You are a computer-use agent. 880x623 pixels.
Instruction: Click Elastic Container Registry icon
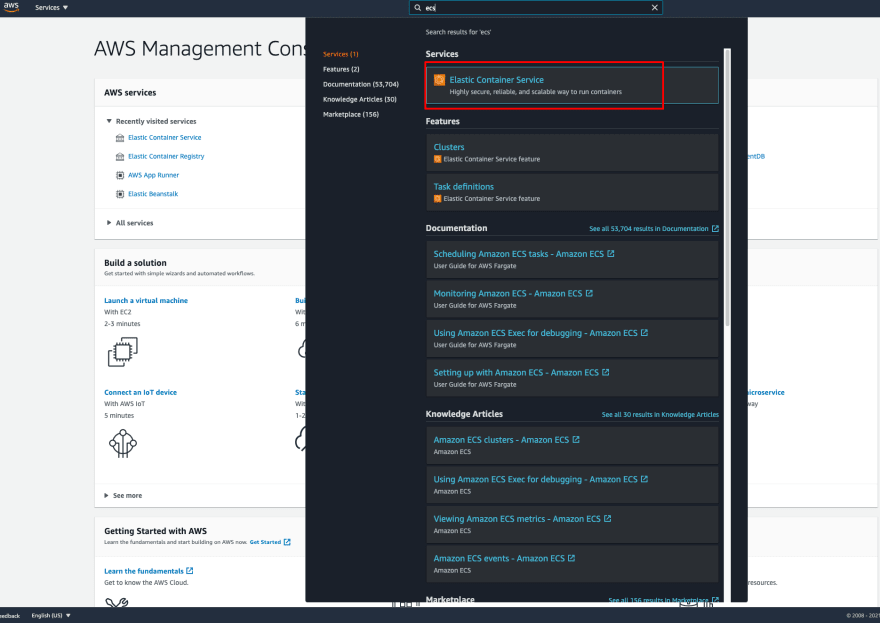[x=120, y=157]
